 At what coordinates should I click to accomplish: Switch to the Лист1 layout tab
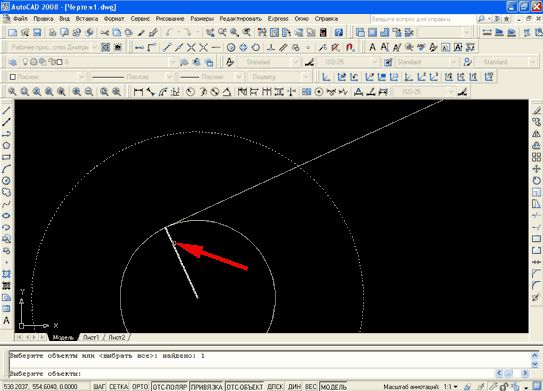91,337
